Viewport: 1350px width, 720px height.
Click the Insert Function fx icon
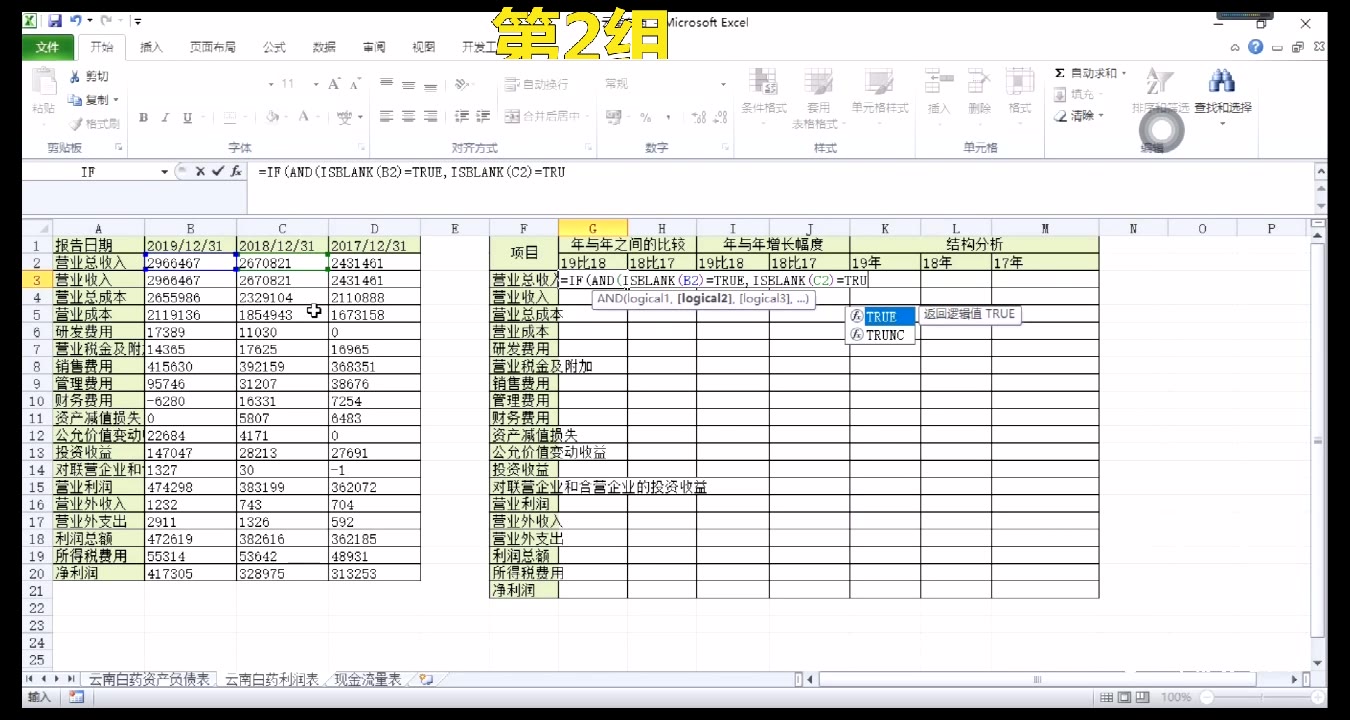tap(236, 172)
